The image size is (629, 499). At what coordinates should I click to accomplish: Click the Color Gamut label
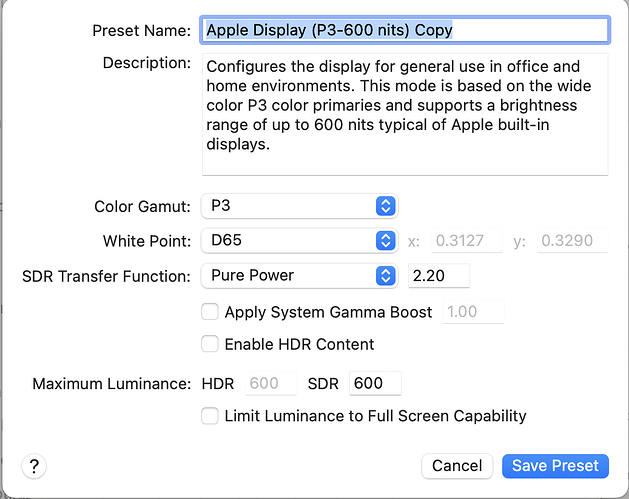(142, 207)
